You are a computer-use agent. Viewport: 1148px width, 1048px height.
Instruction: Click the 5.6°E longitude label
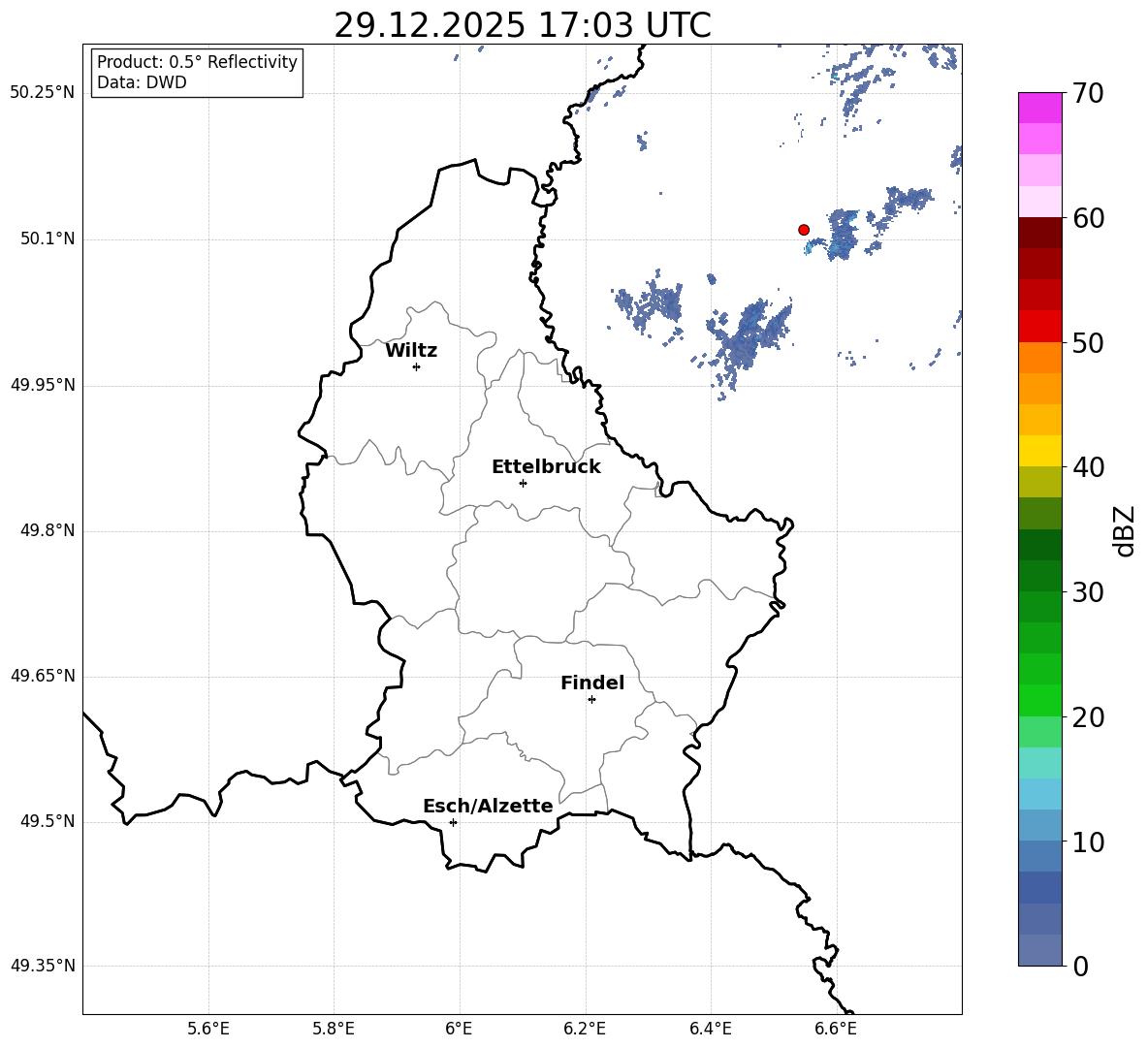pos(208,1029)
